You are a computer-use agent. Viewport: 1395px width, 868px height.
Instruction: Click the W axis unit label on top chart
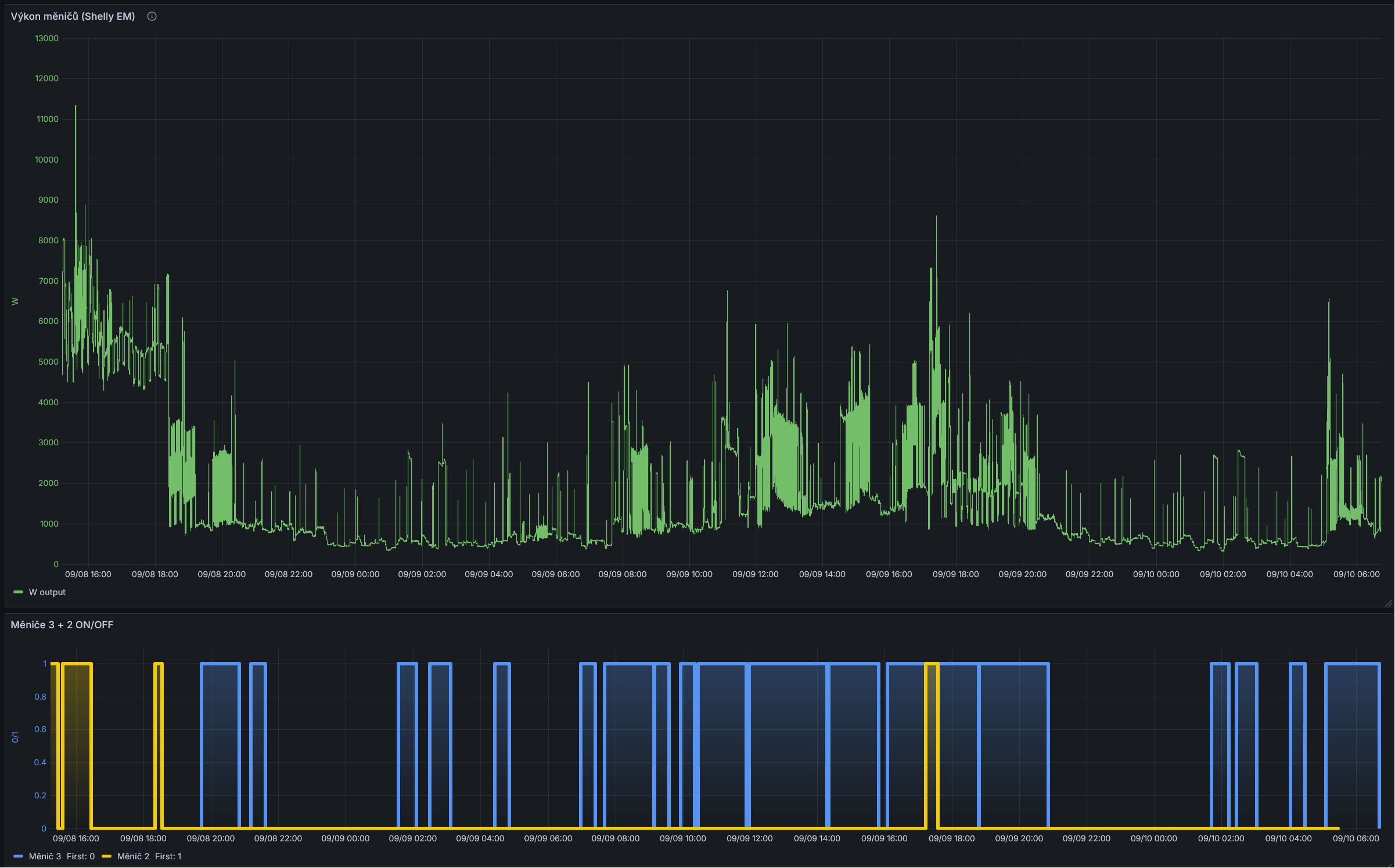click(15, 301)
